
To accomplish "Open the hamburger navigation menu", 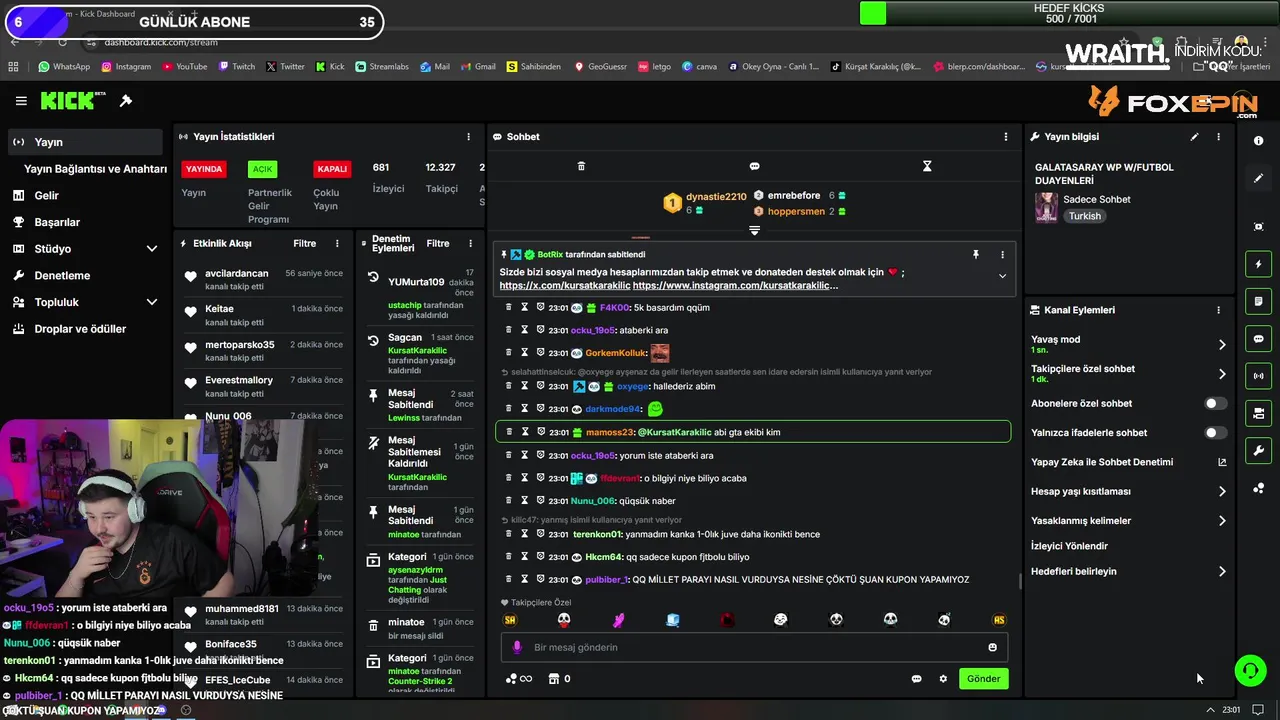I will (x=21, y=101).
